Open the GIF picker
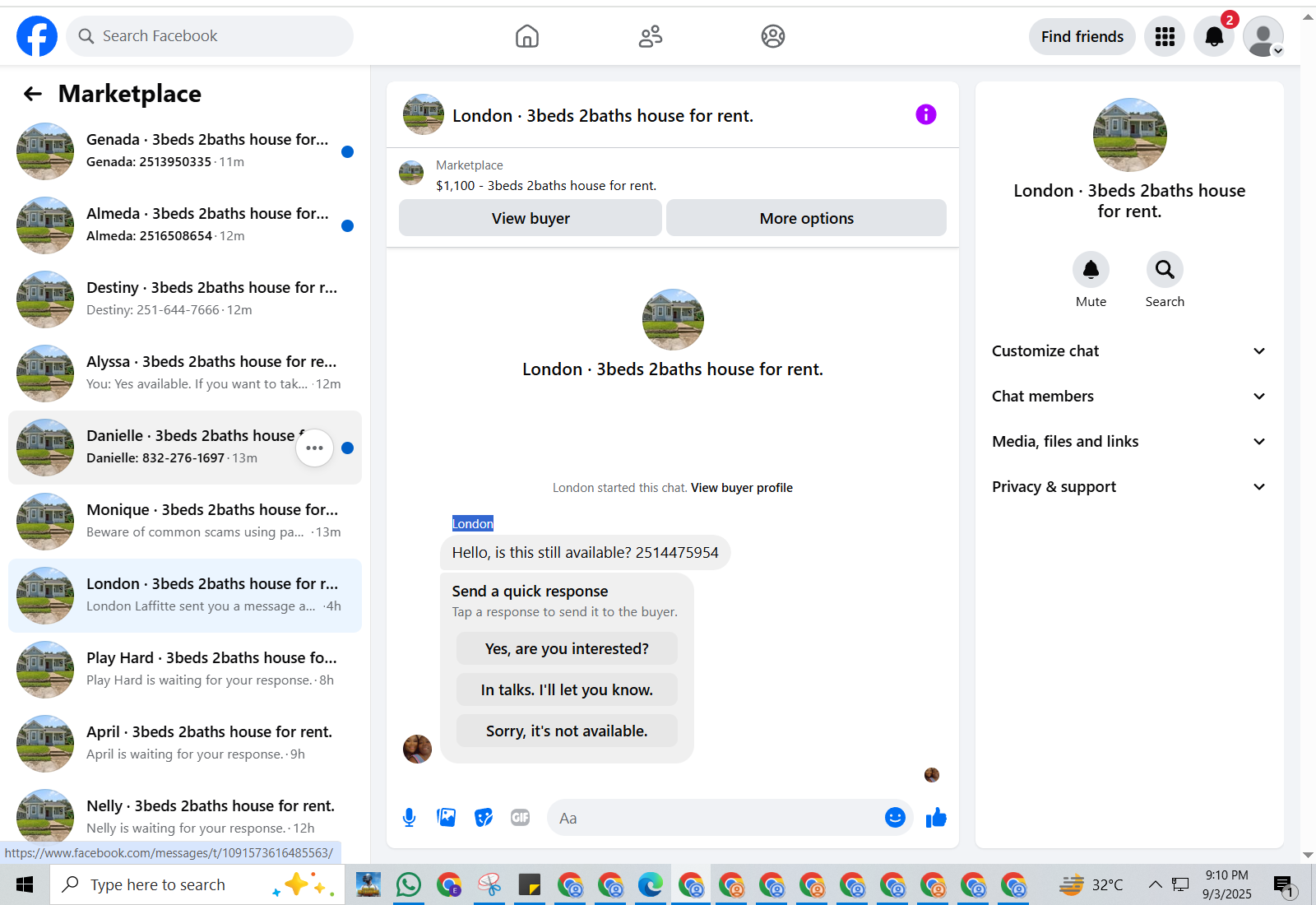The width and height of the screenshot is (1316, 905). (521, 818)
